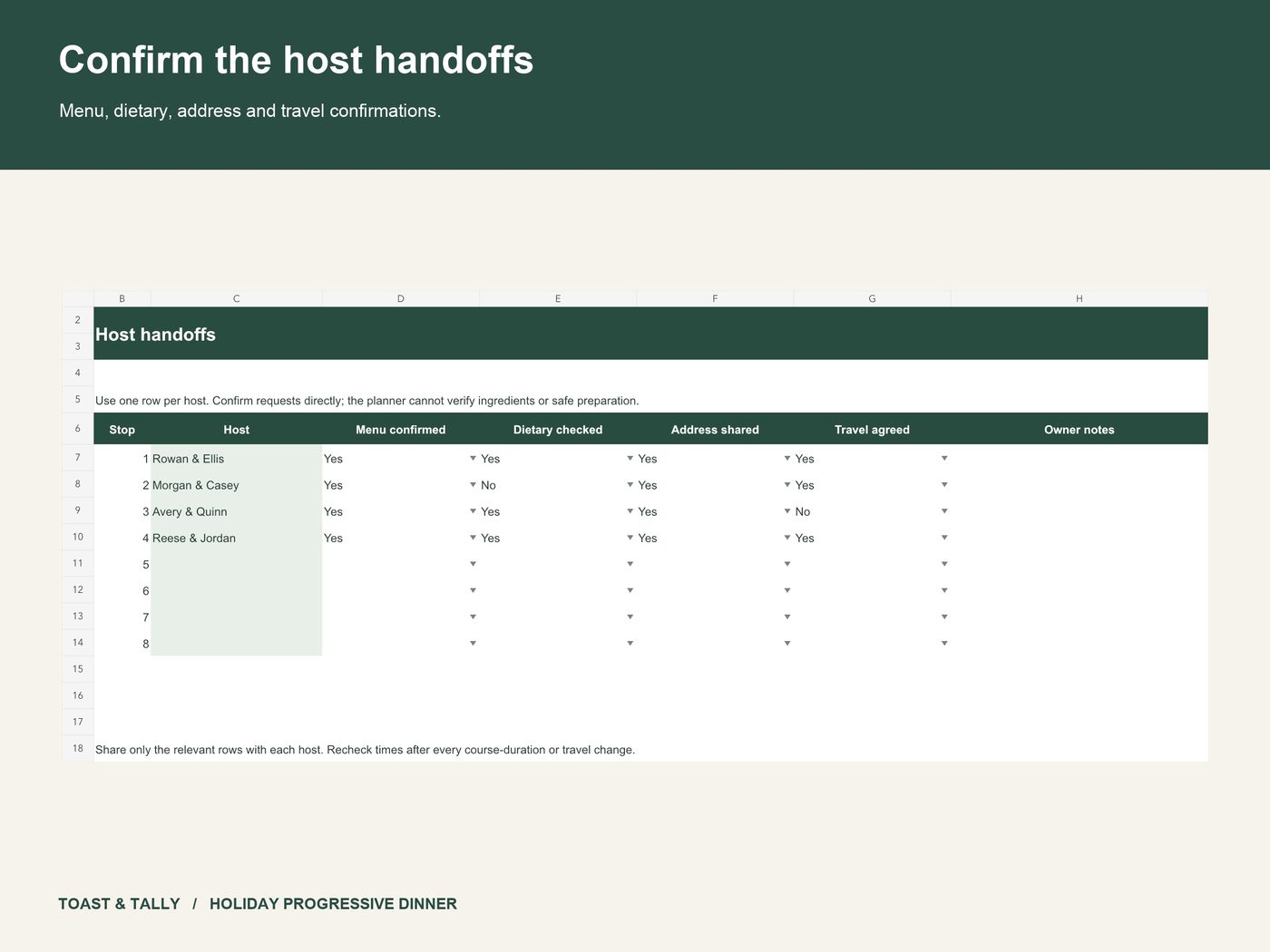Open Travel agreed dropdown for Avery & Quinn

[944, 511]
